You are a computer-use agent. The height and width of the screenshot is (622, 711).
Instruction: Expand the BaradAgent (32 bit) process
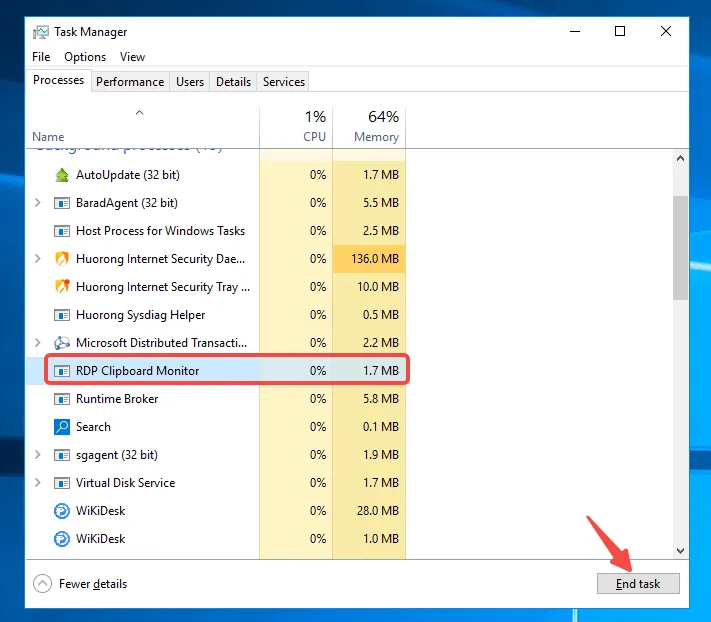click(38, 203)
